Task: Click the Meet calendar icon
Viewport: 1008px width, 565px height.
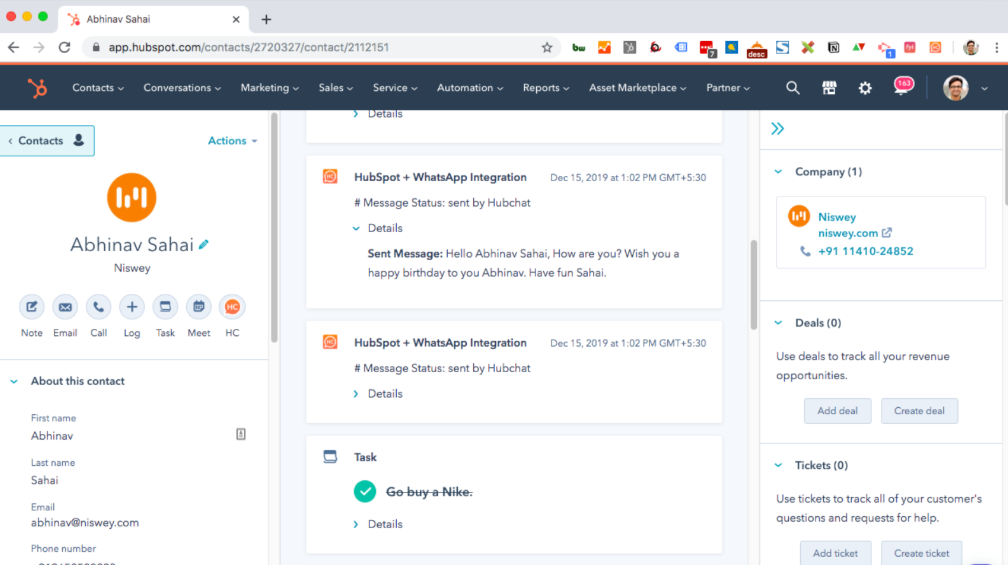Action: pyautogui.click(x=199, y=307)
